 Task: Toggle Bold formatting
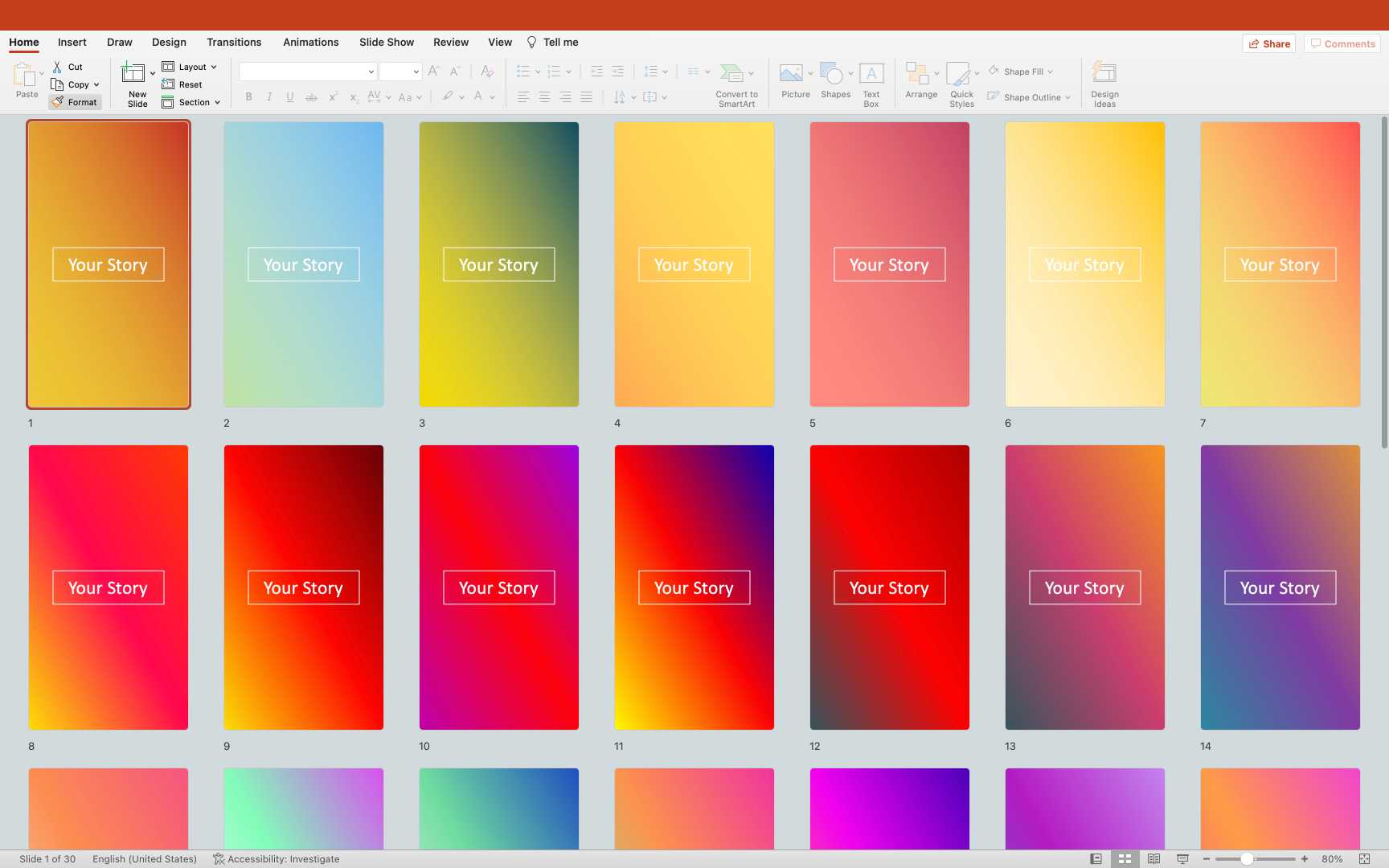(x=249, y=97)
